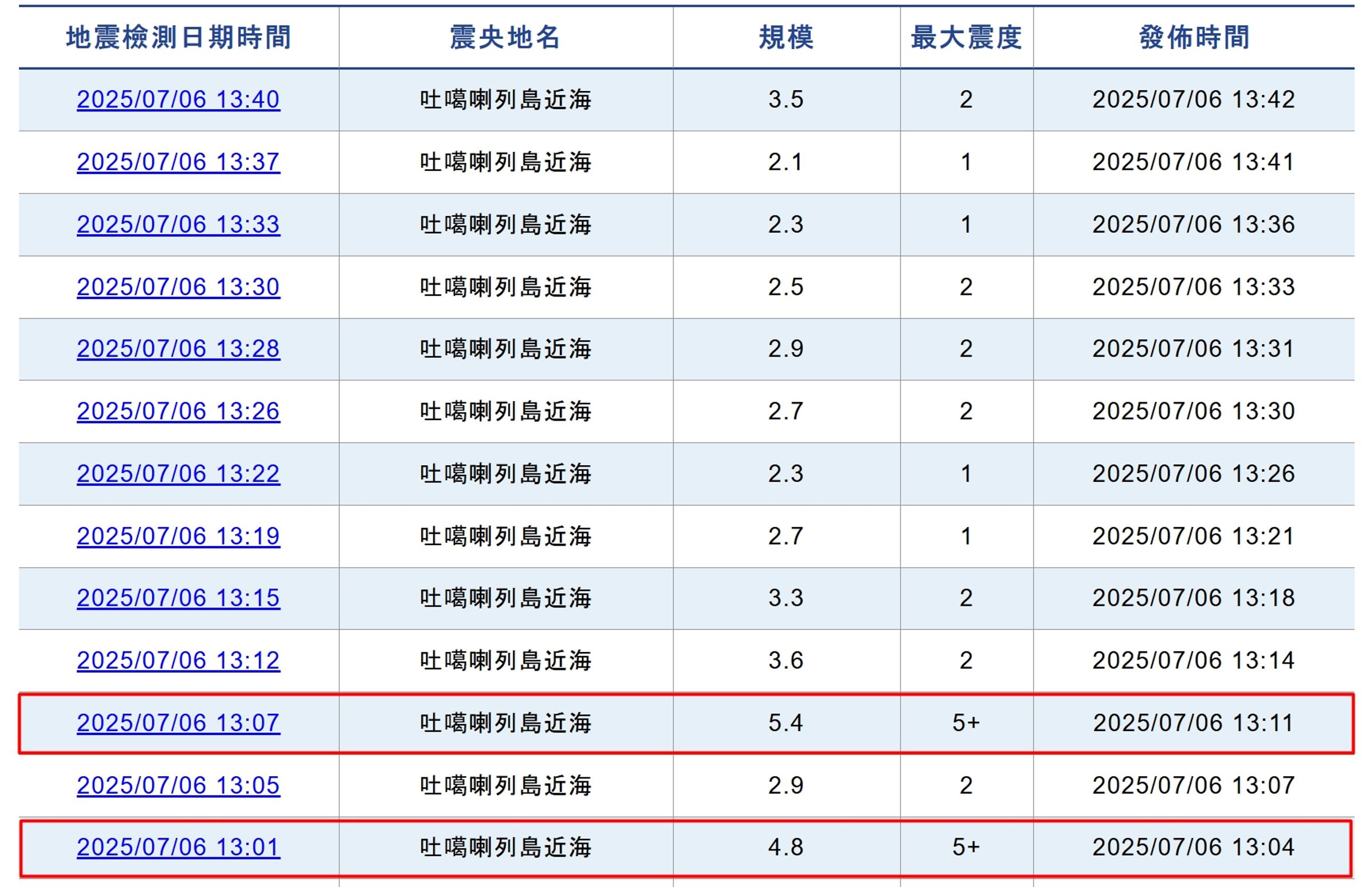Open earthquake record 2025/07/06 13:33
1372x887 pixels.
tap(178, 225)
